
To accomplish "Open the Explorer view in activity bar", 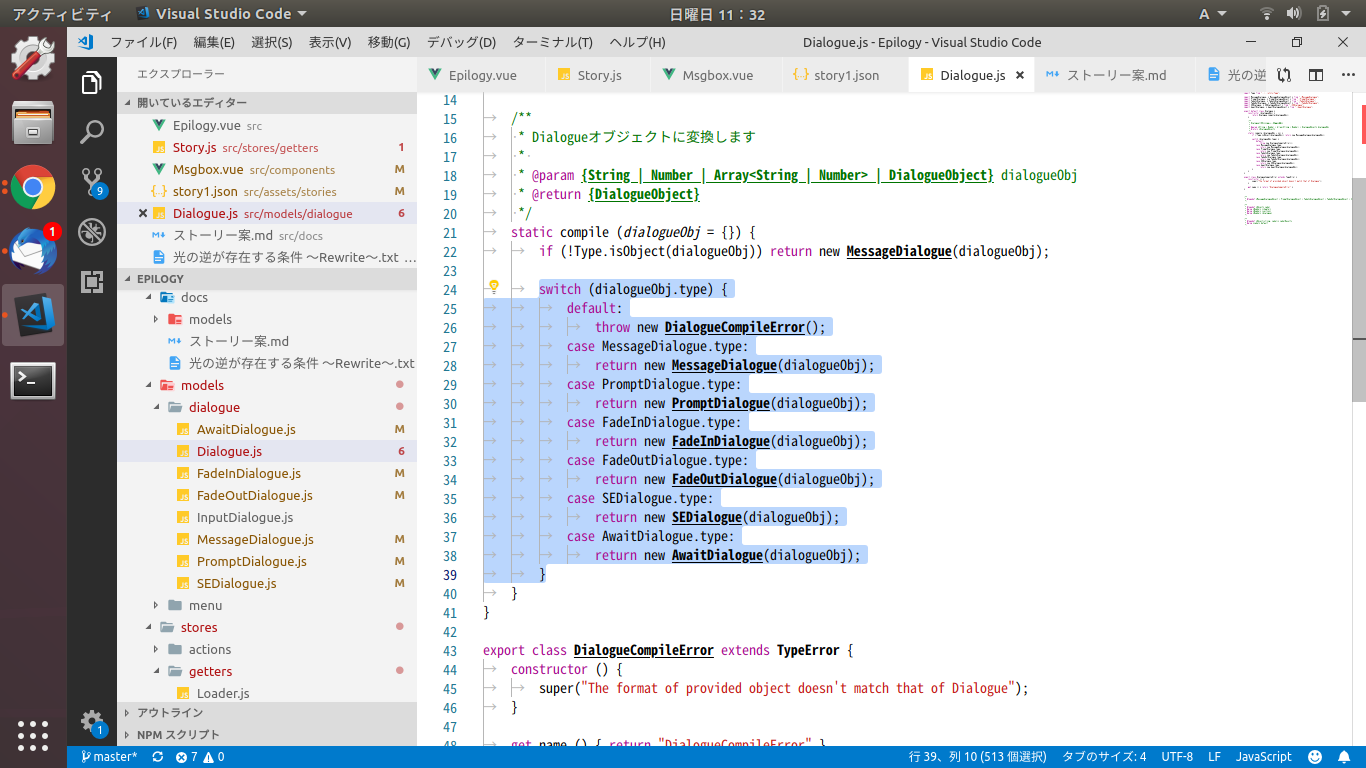I will pyautogui.click(x=92, y=82).
